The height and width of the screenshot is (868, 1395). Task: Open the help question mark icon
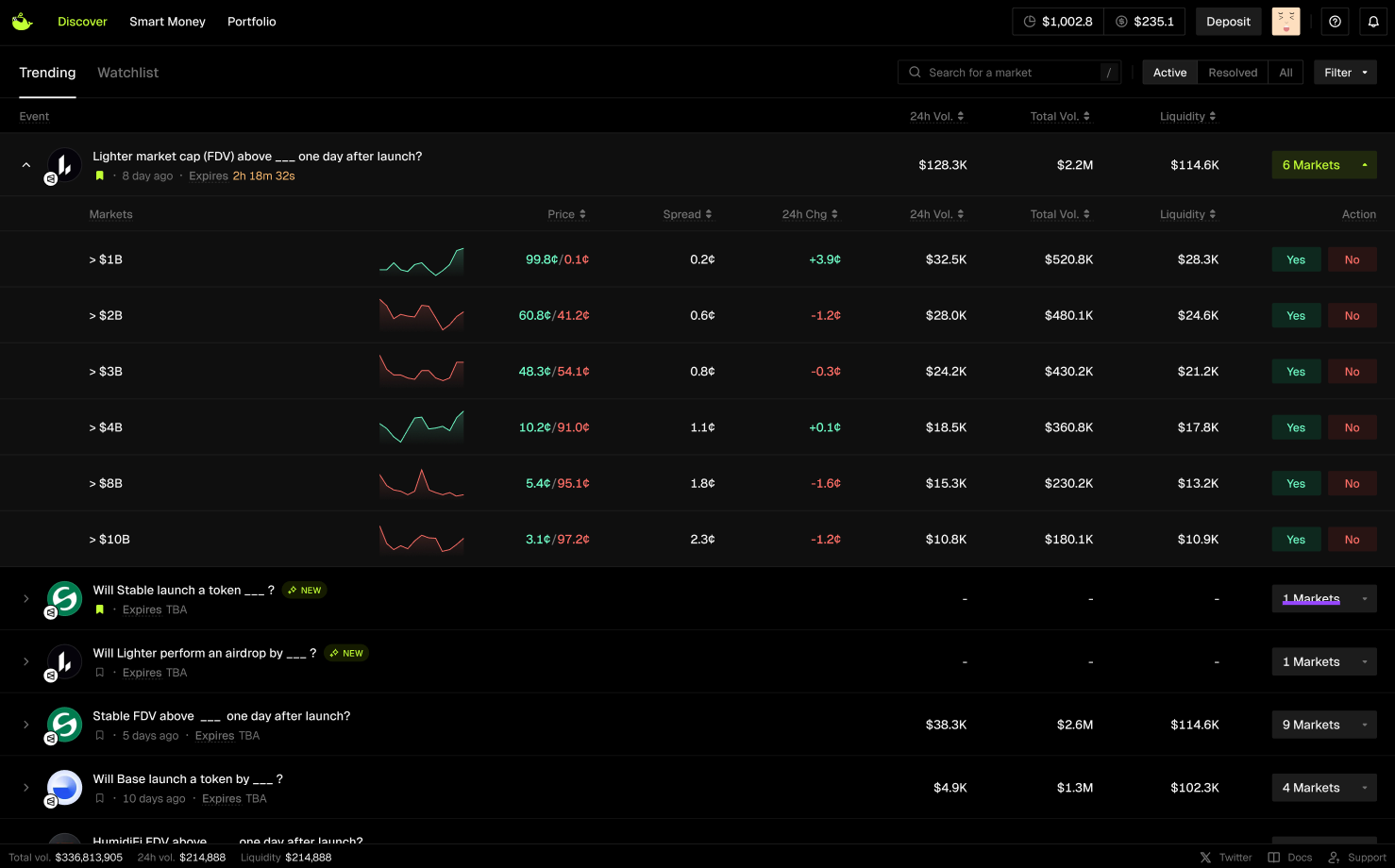(x=1334, y=21)
